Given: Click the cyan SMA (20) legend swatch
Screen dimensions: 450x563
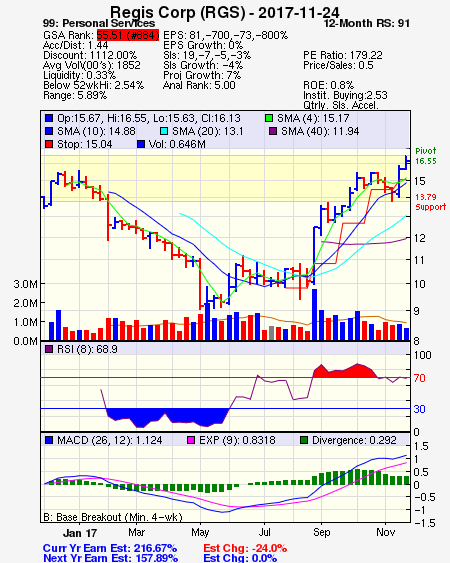Looking at the screenshot, I should tap(164, 131).
